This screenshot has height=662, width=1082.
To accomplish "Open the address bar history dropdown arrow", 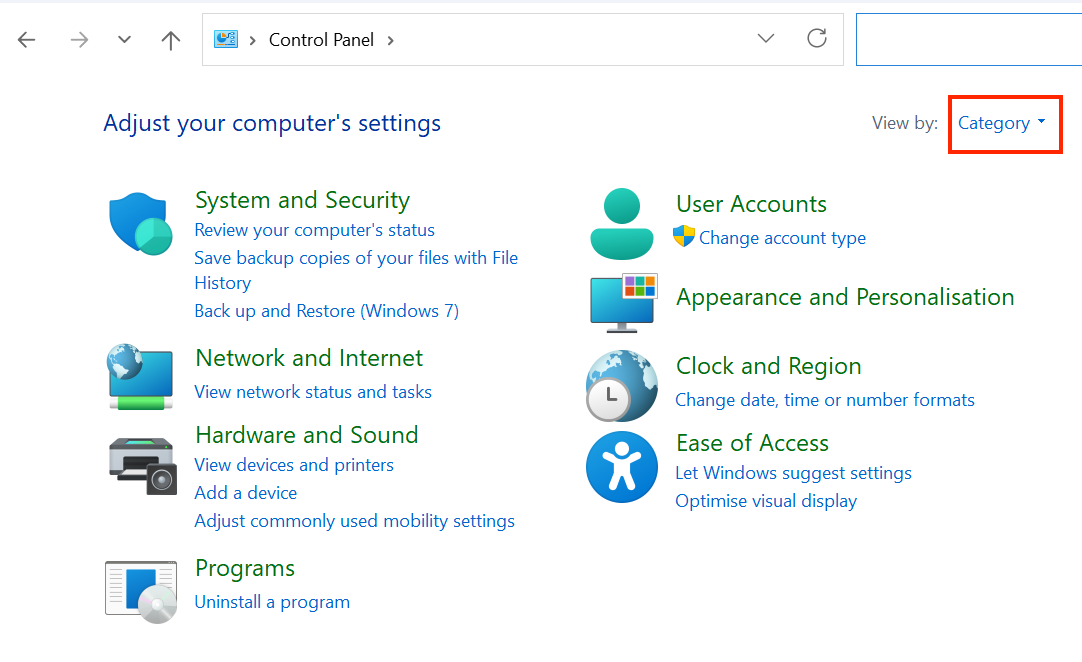I will point(766,38).
